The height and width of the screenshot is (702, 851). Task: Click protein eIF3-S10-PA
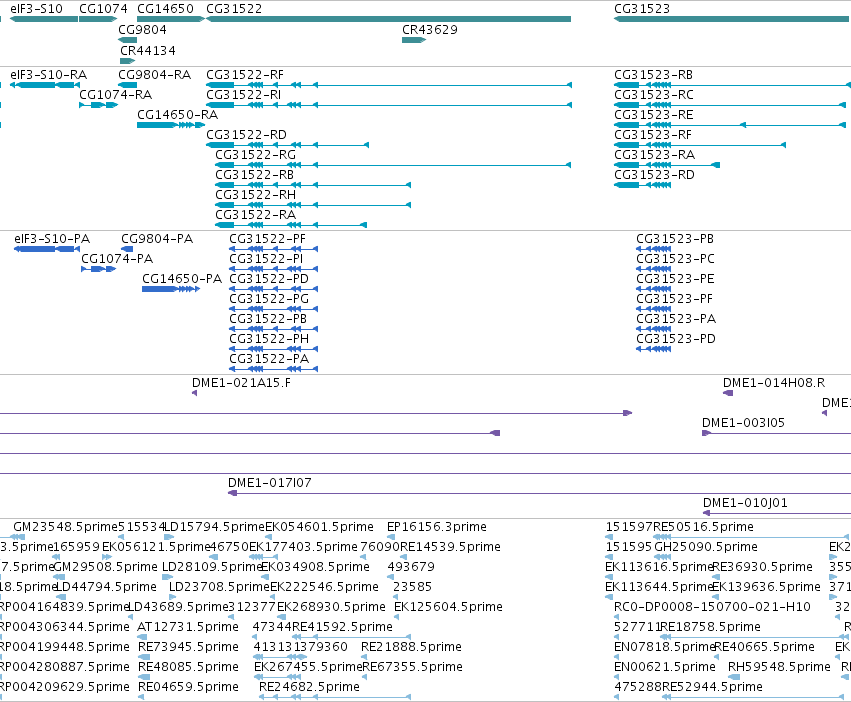tap(47, 249)
